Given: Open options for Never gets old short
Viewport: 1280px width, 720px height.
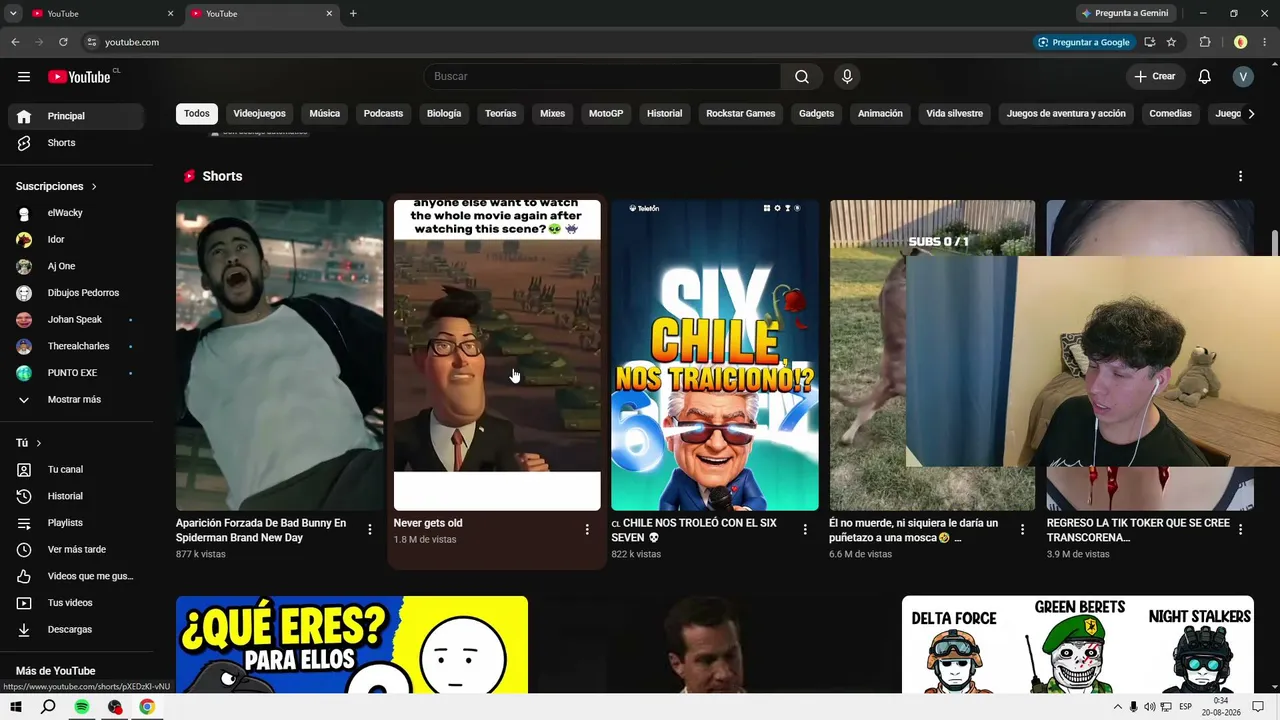Looking at the screenshot, I should (587, 530).
